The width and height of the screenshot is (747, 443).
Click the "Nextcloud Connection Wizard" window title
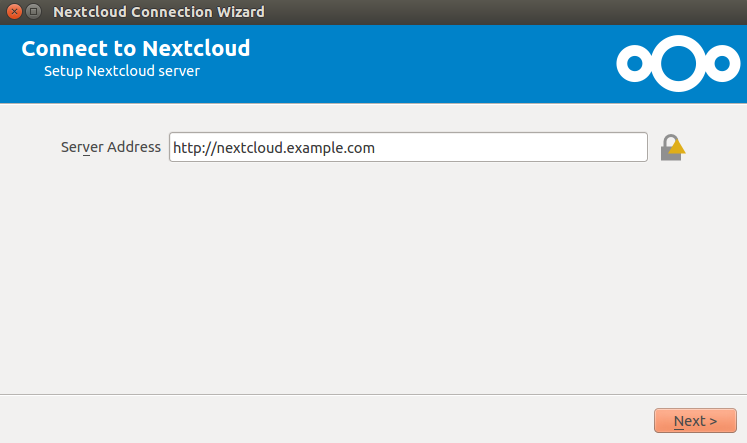click(x=159, y=11)
